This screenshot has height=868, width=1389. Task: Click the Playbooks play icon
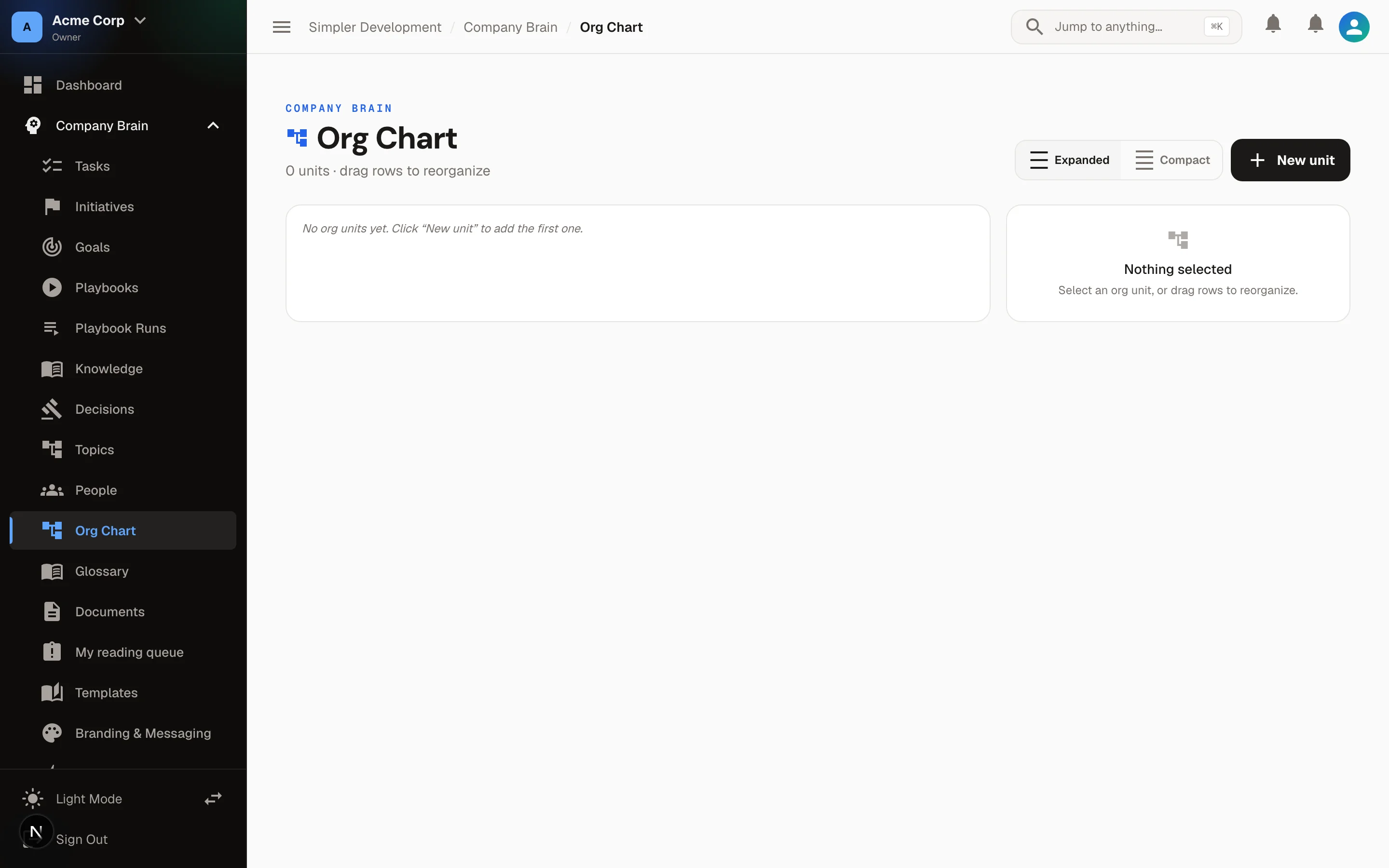pyautogui.click(x=52, y=287)
